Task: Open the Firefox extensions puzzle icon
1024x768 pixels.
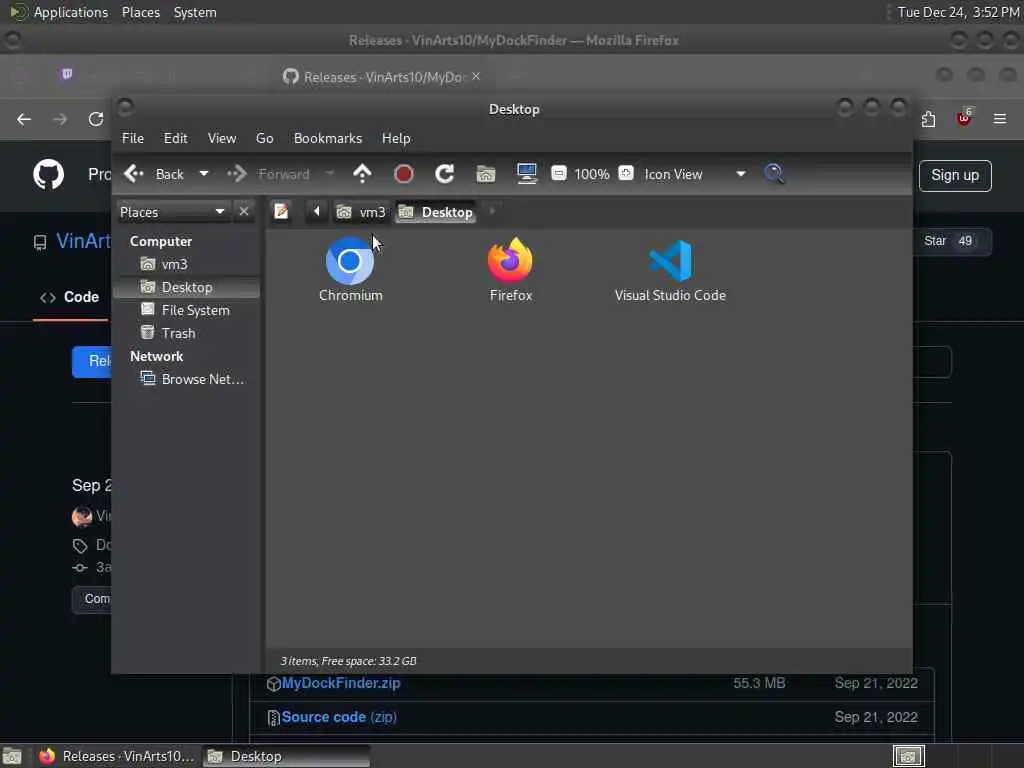Action: coord(928,120)
